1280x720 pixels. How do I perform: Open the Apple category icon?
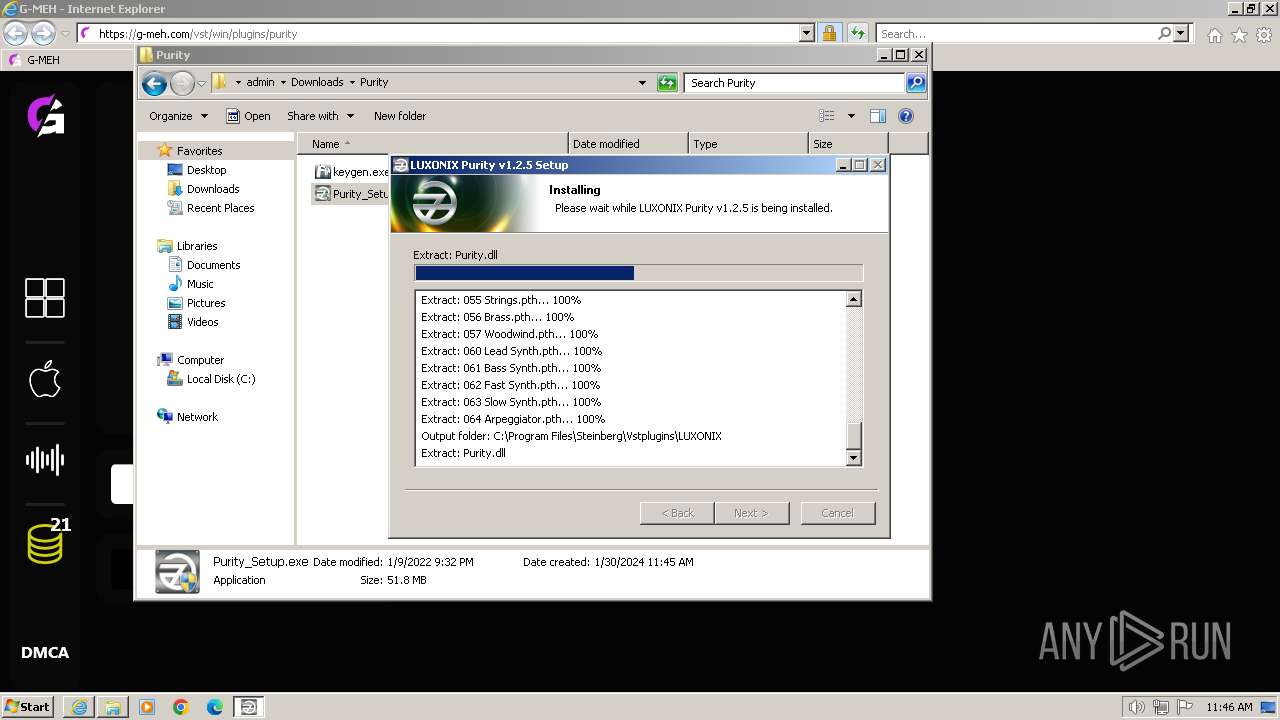click(x=45, y=379)
